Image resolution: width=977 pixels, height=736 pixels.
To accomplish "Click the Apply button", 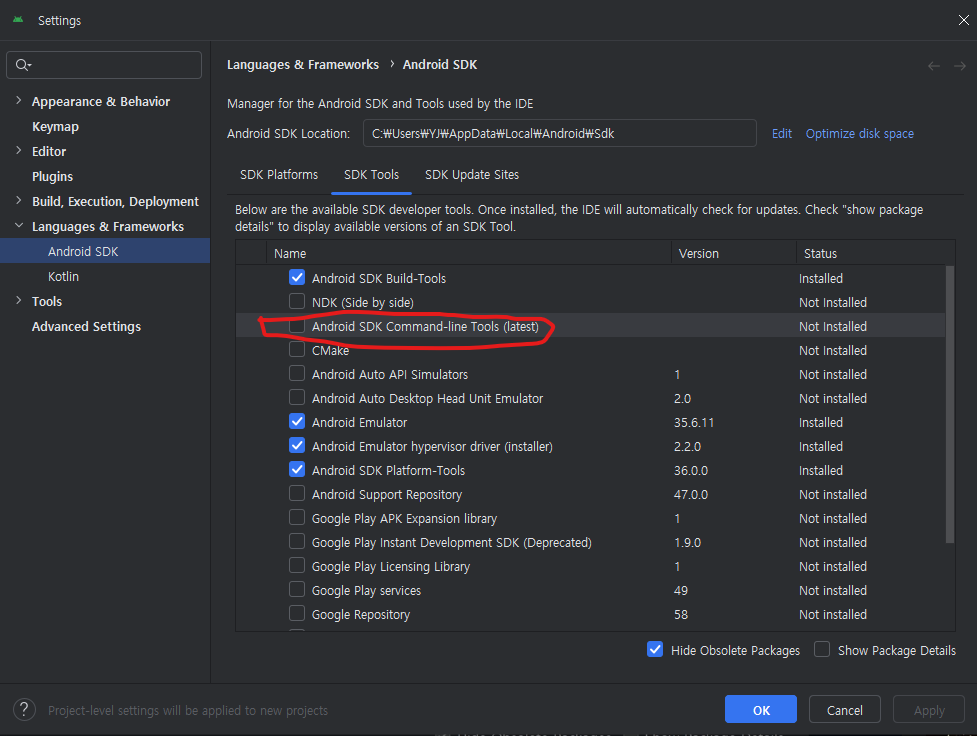I will [x=929, y=709].
